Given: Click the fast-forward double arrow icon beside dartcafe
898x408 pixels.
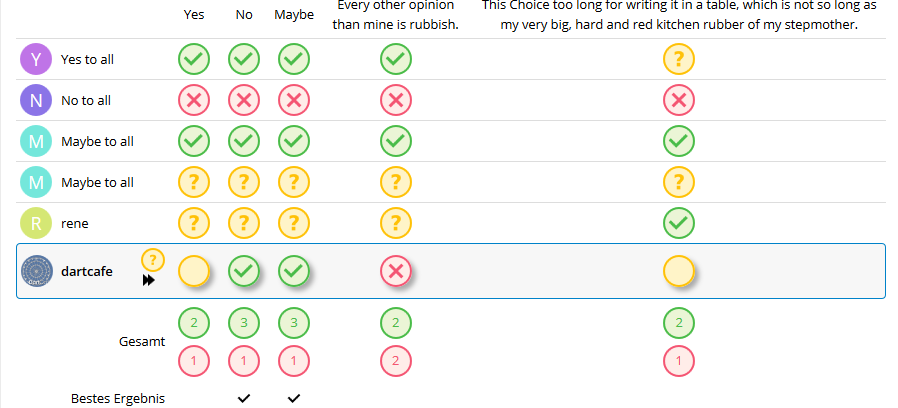Looking at the screenshot, I should (149, 281).
